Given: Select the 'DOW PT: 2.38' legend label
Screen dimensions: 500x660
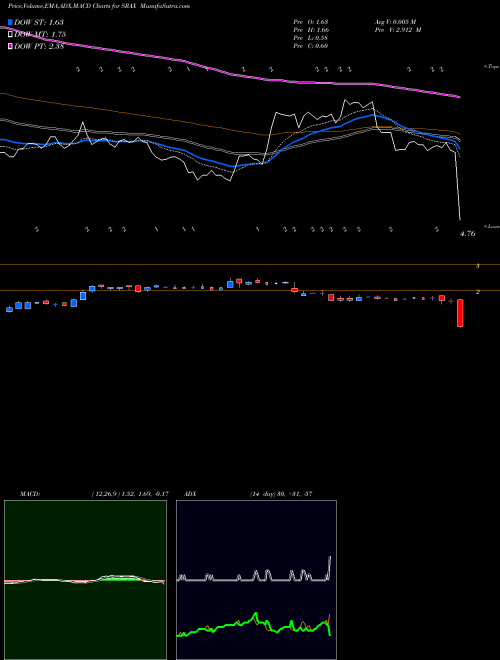Looking at the screenshot, I should [x=39, y=46].
